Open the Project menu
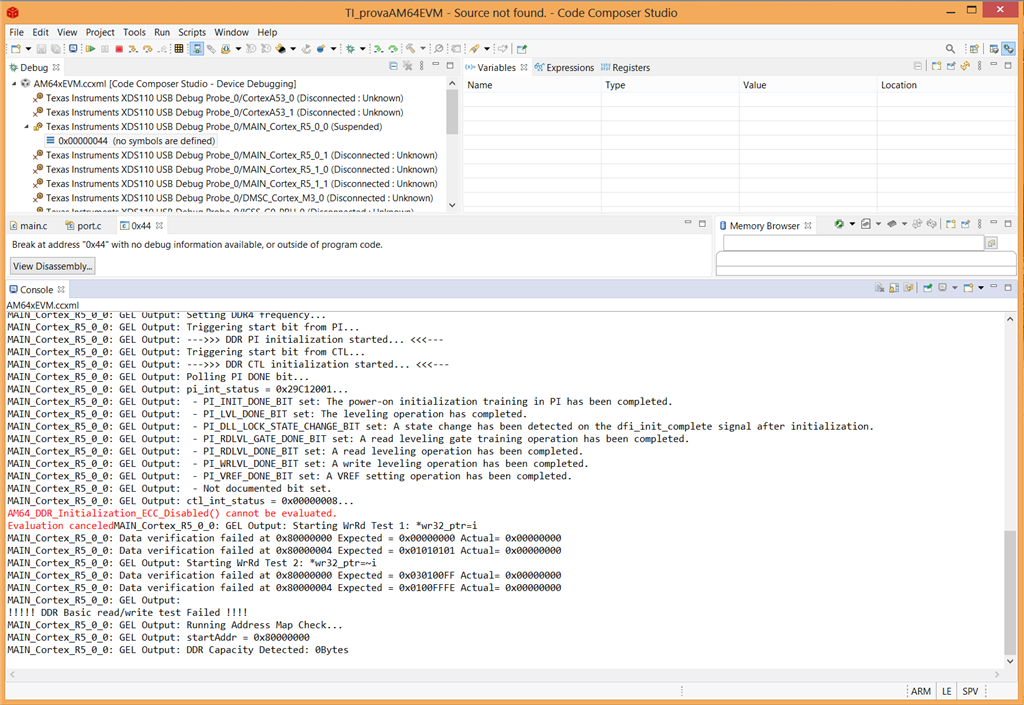 pos(100,32)
